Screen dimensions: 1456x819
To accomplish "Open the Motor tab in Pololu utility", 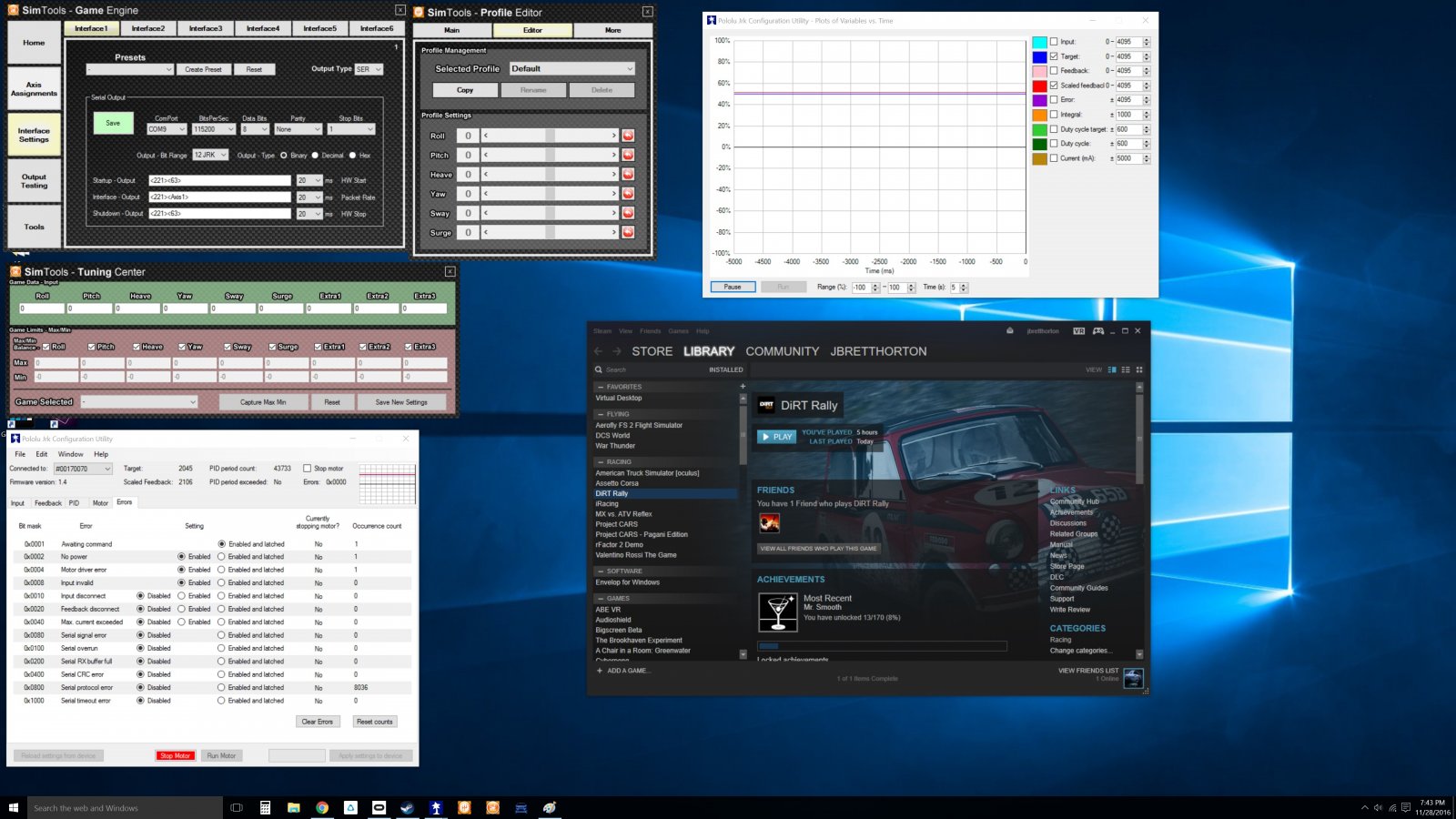I will pos(100,502).
